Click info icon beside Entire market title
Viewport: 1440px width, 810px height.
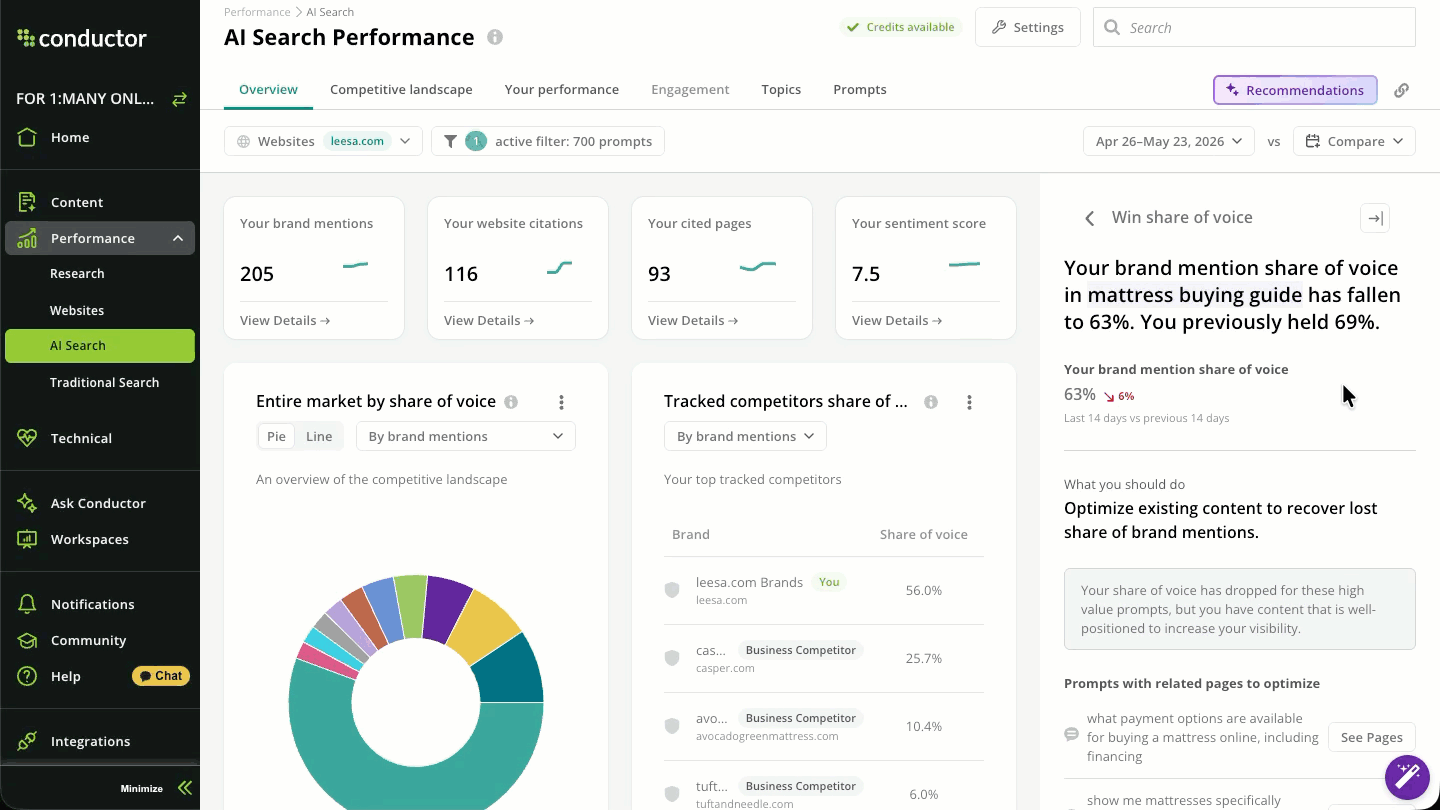coord(511,402)
